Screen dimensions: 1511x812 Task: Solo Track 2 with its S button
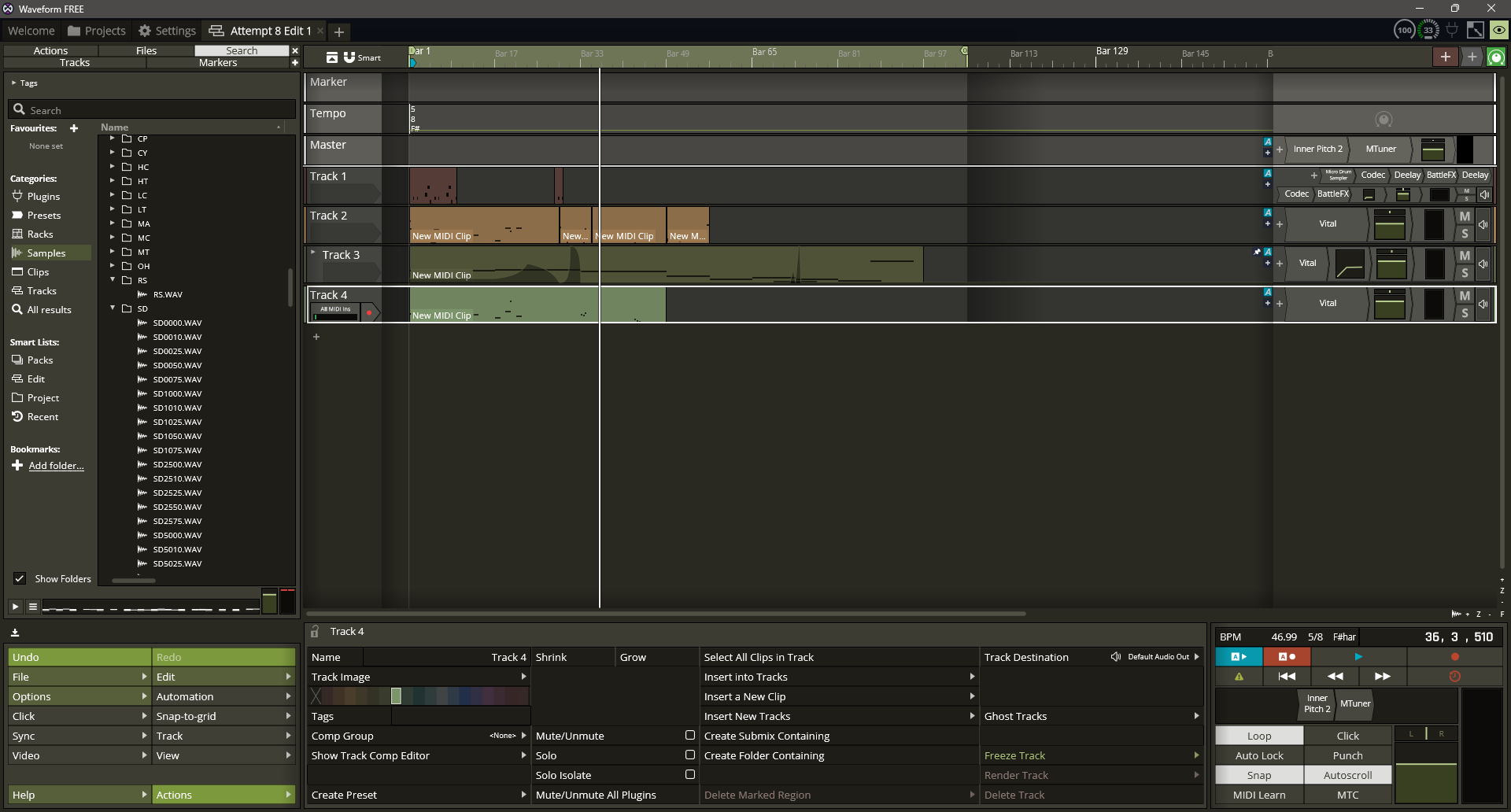(x=1465, y=234)
